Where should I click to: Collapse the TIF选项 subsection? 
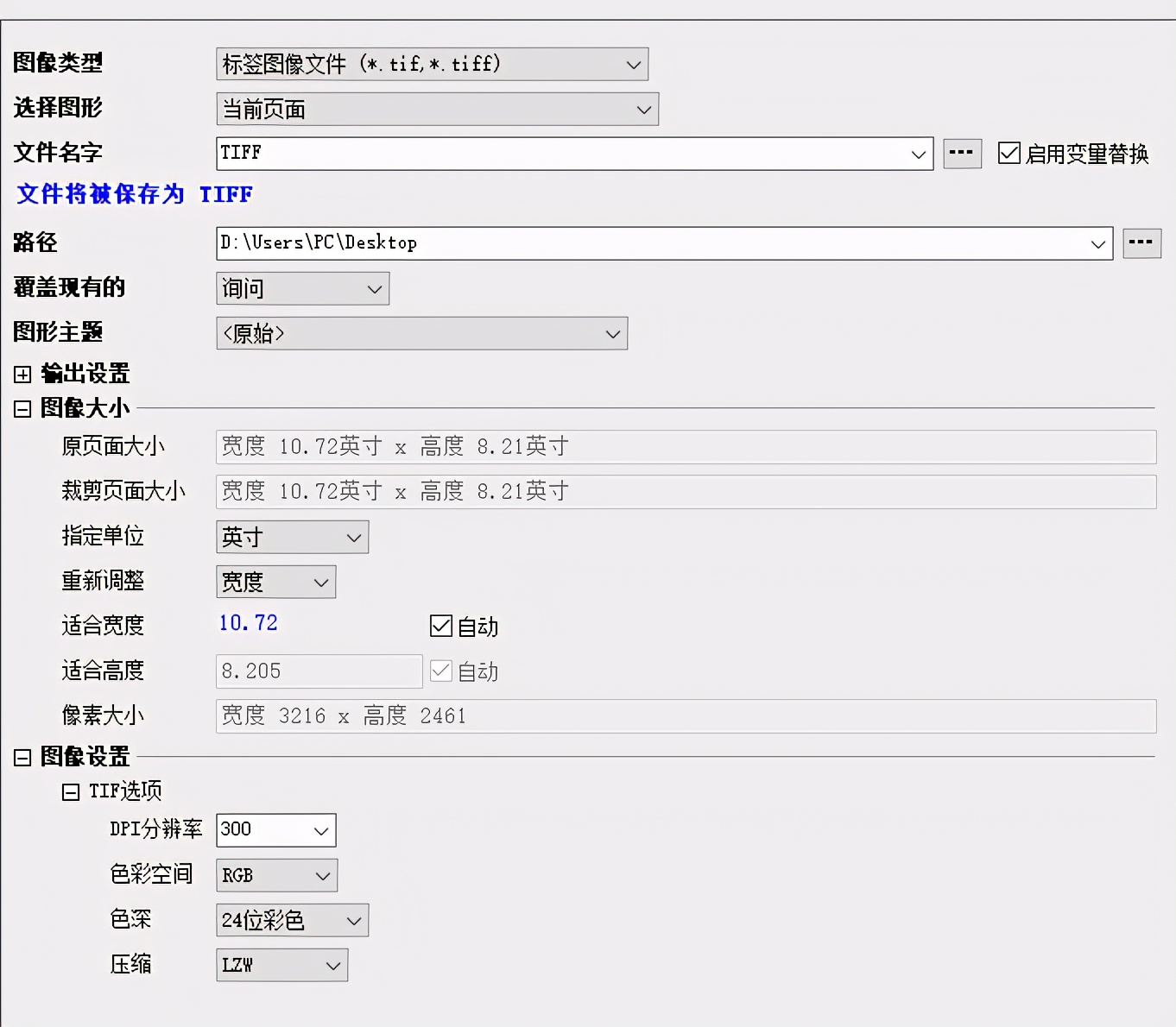point(71,792)
